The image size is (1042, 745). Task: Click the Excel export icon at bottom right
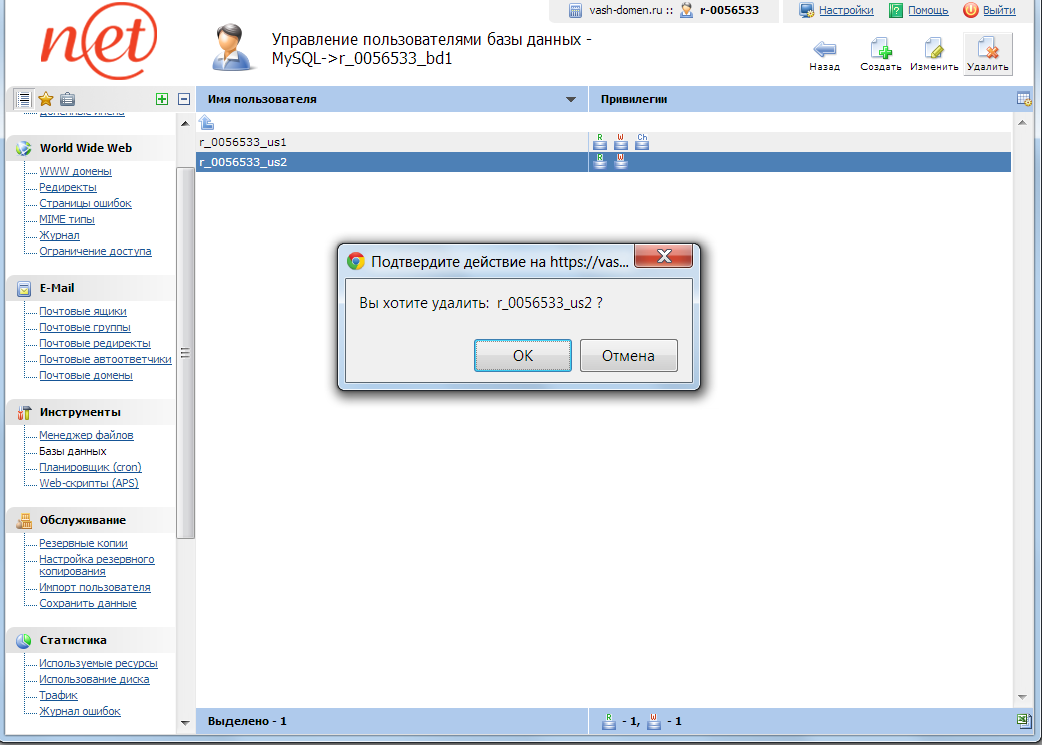pos(1023,720)
